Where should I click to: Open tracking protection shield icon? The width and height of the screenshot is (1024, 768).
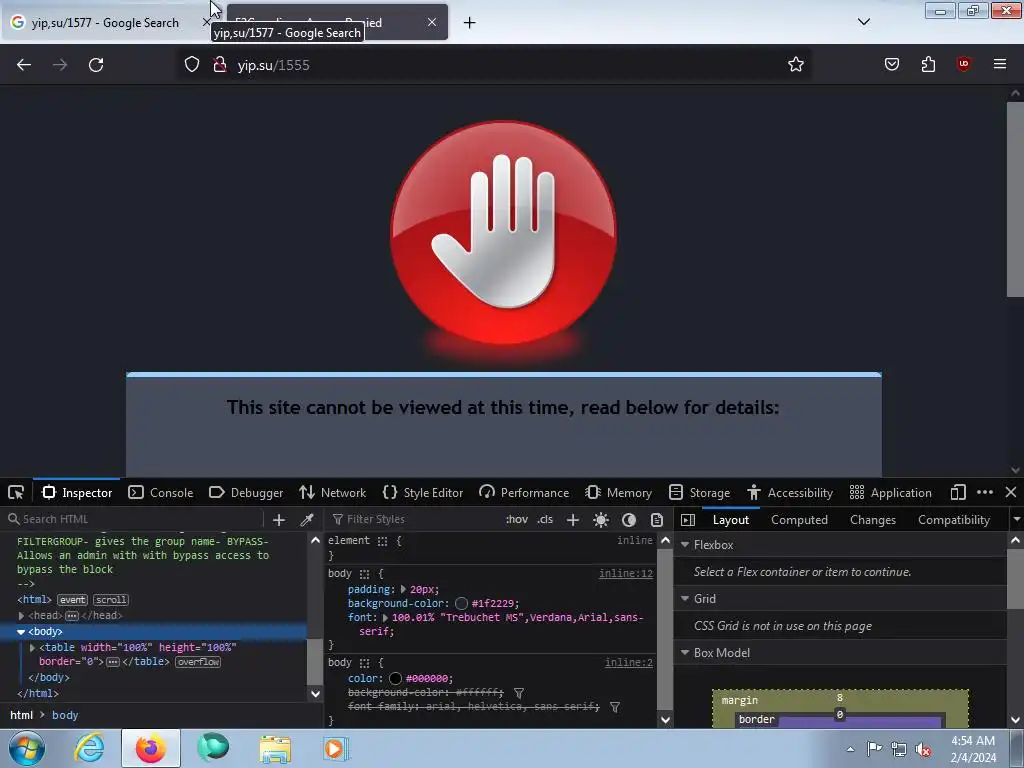point(191,65)
